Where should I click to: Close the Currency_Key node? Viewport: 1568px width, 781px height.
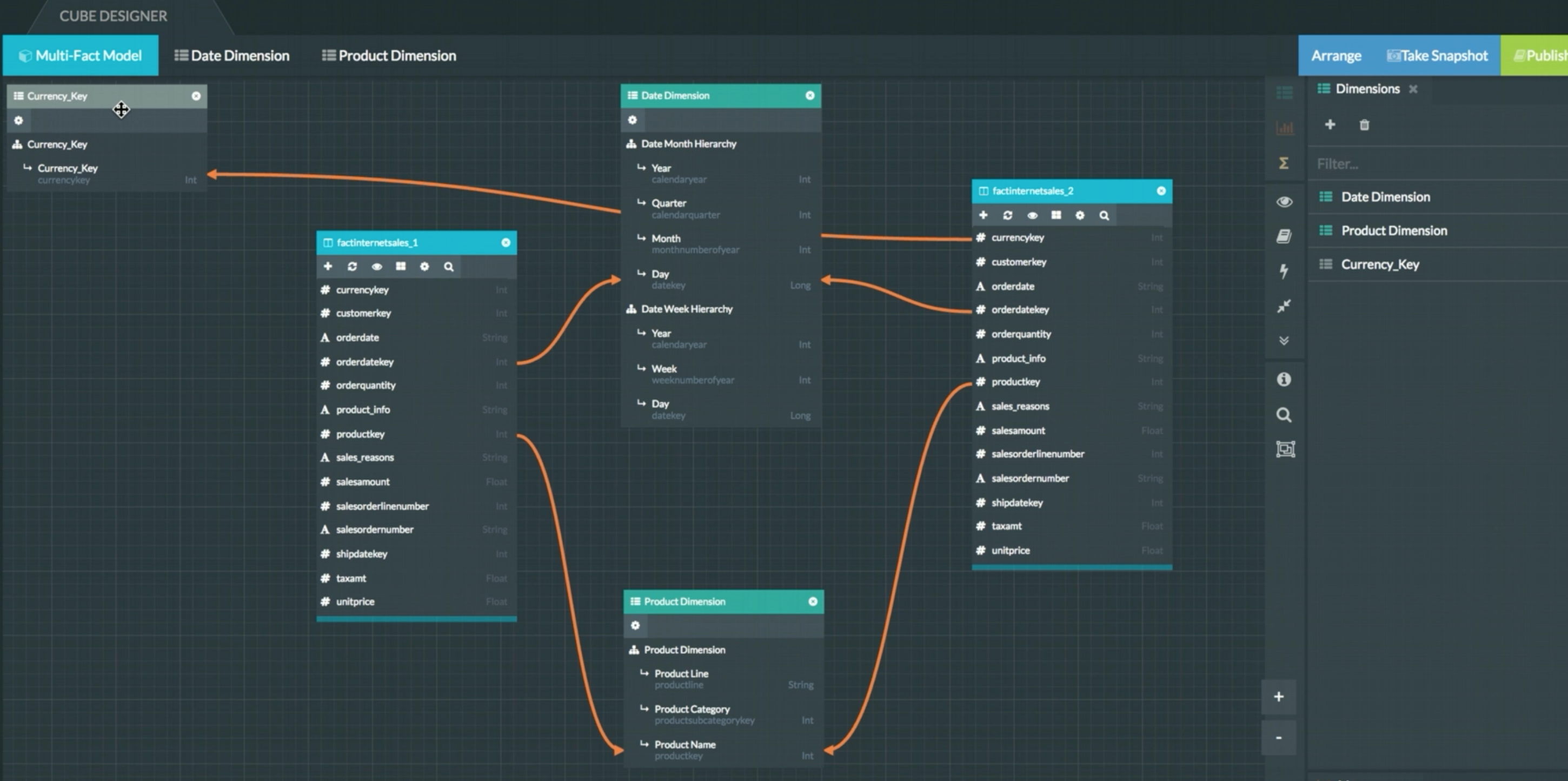pos(196,96)
